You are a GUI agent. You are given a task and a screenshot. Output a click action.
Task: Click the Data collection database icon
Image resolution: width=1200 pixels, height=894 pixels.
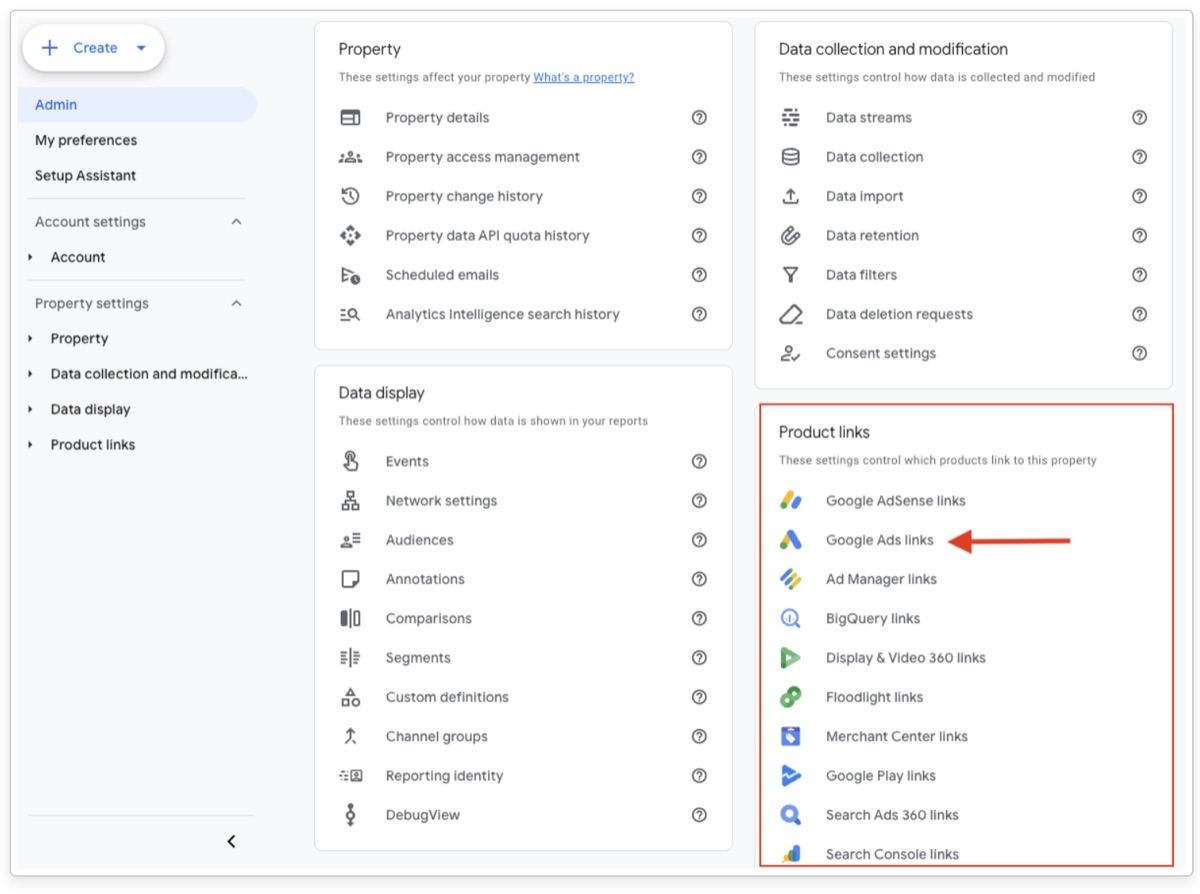pos(791,157)
